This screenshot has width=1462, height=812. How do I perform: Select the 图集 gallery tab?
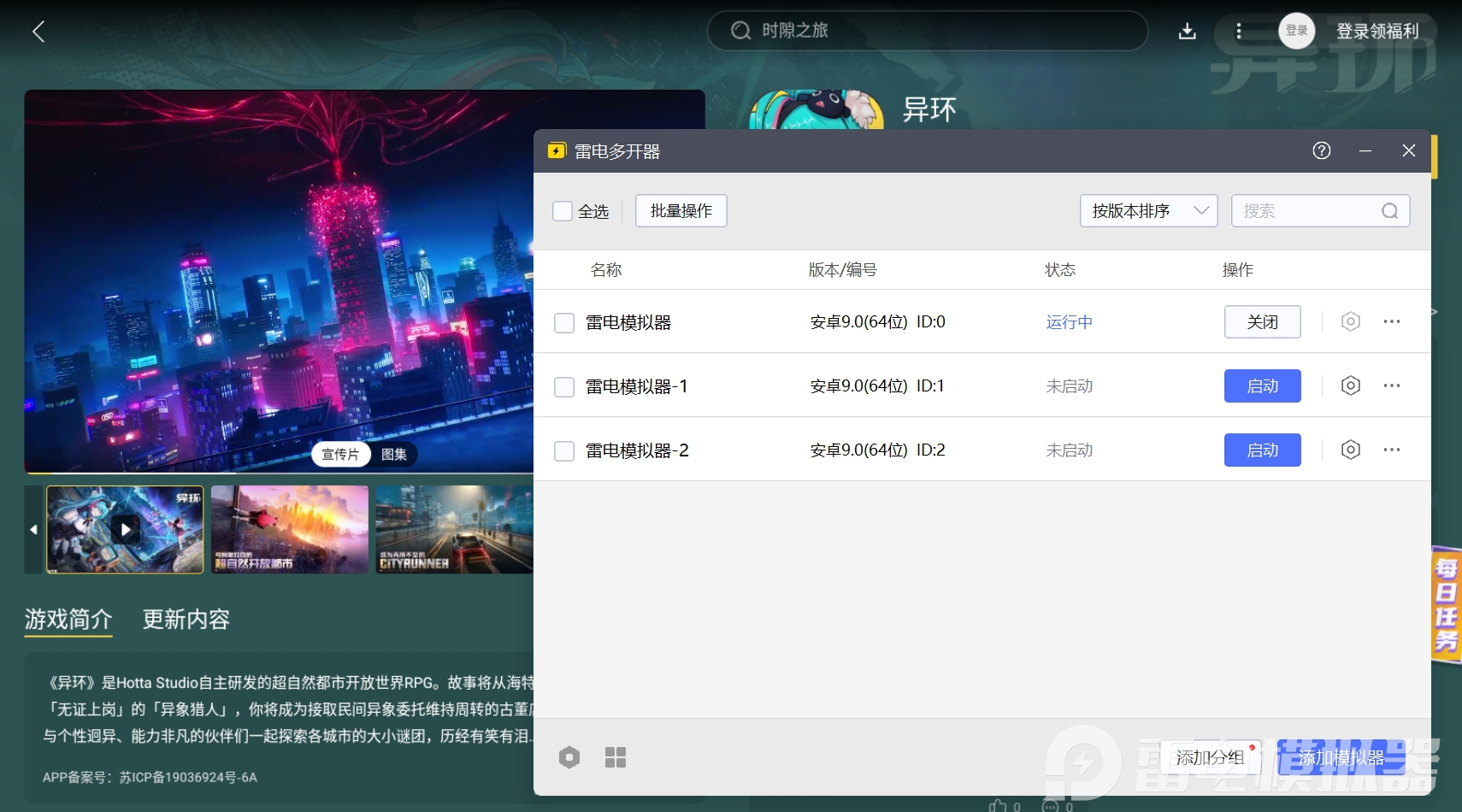click(393, 455)
